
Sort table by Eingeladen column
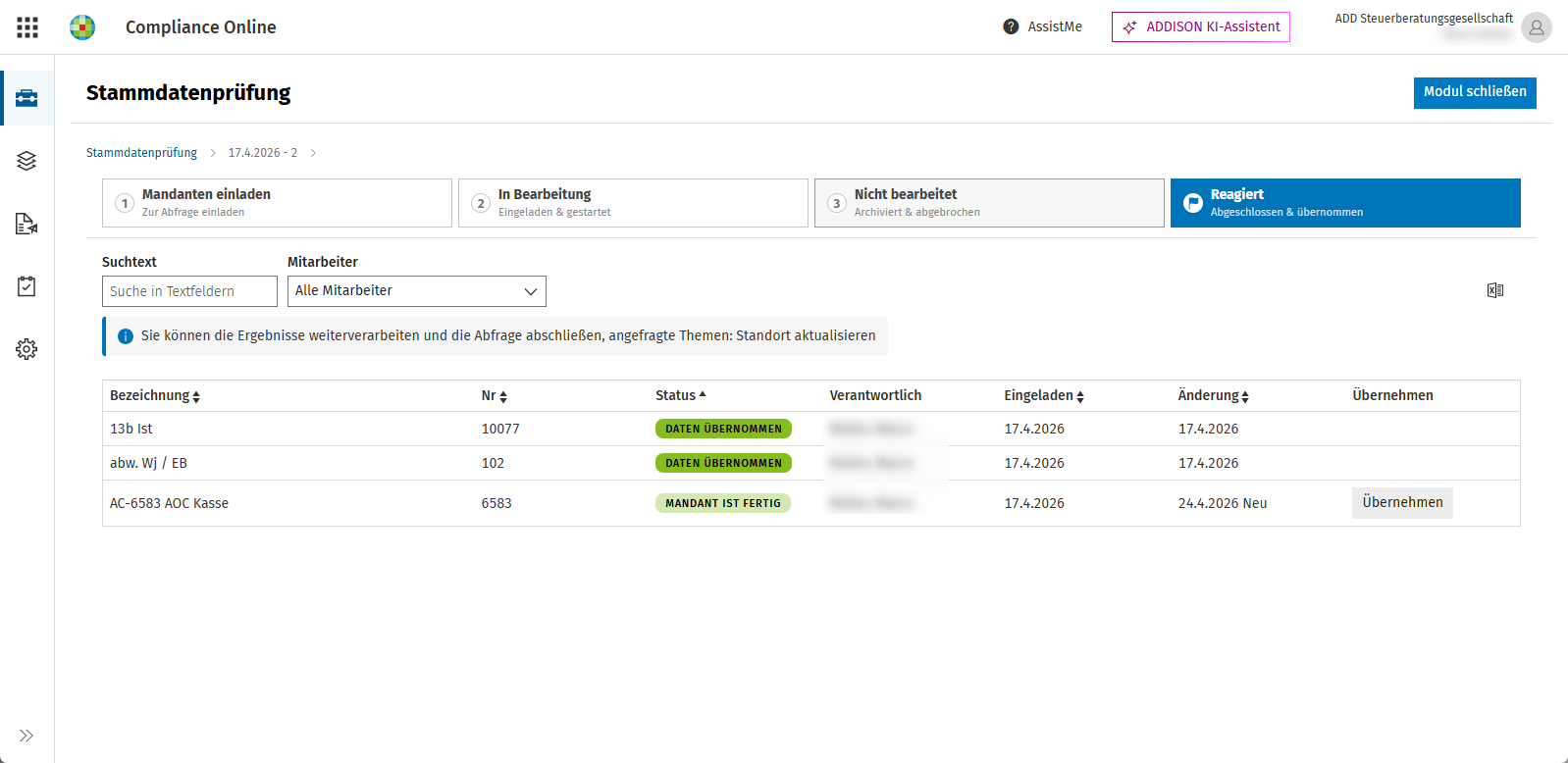point(1044,396)
